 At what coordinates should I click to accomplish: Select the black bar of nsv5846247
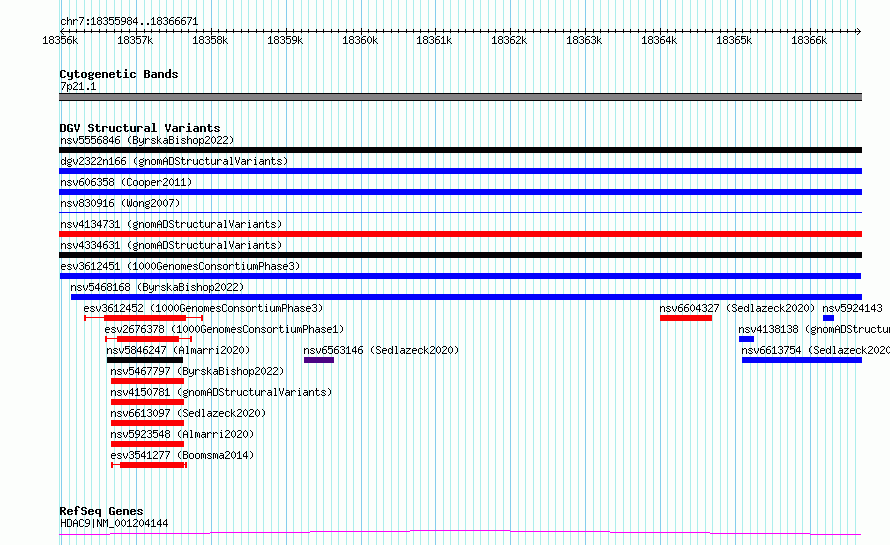(x=145, y=360)
